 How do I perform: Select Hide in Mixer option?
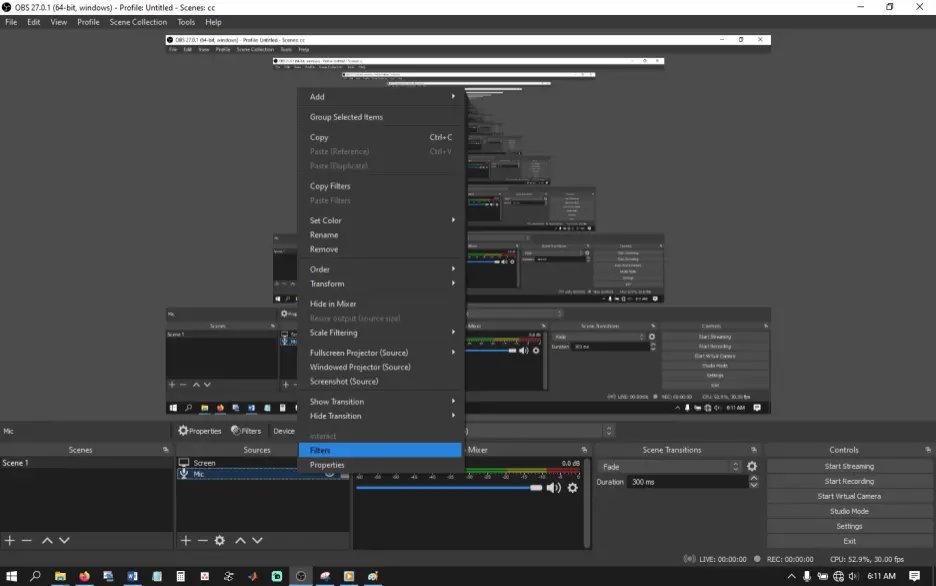click(x=380, y=304)
